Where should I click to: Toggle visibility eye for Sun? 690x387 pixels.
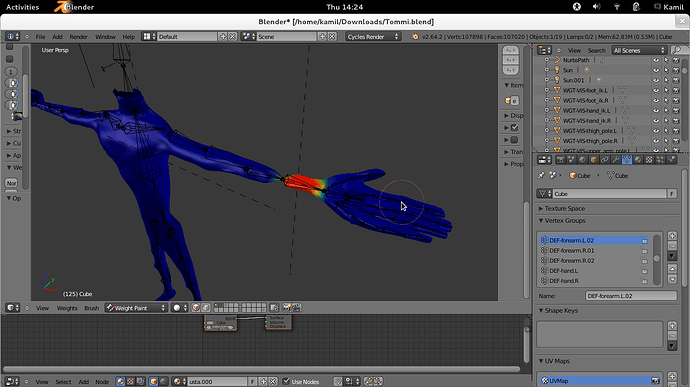pos(656,70)
